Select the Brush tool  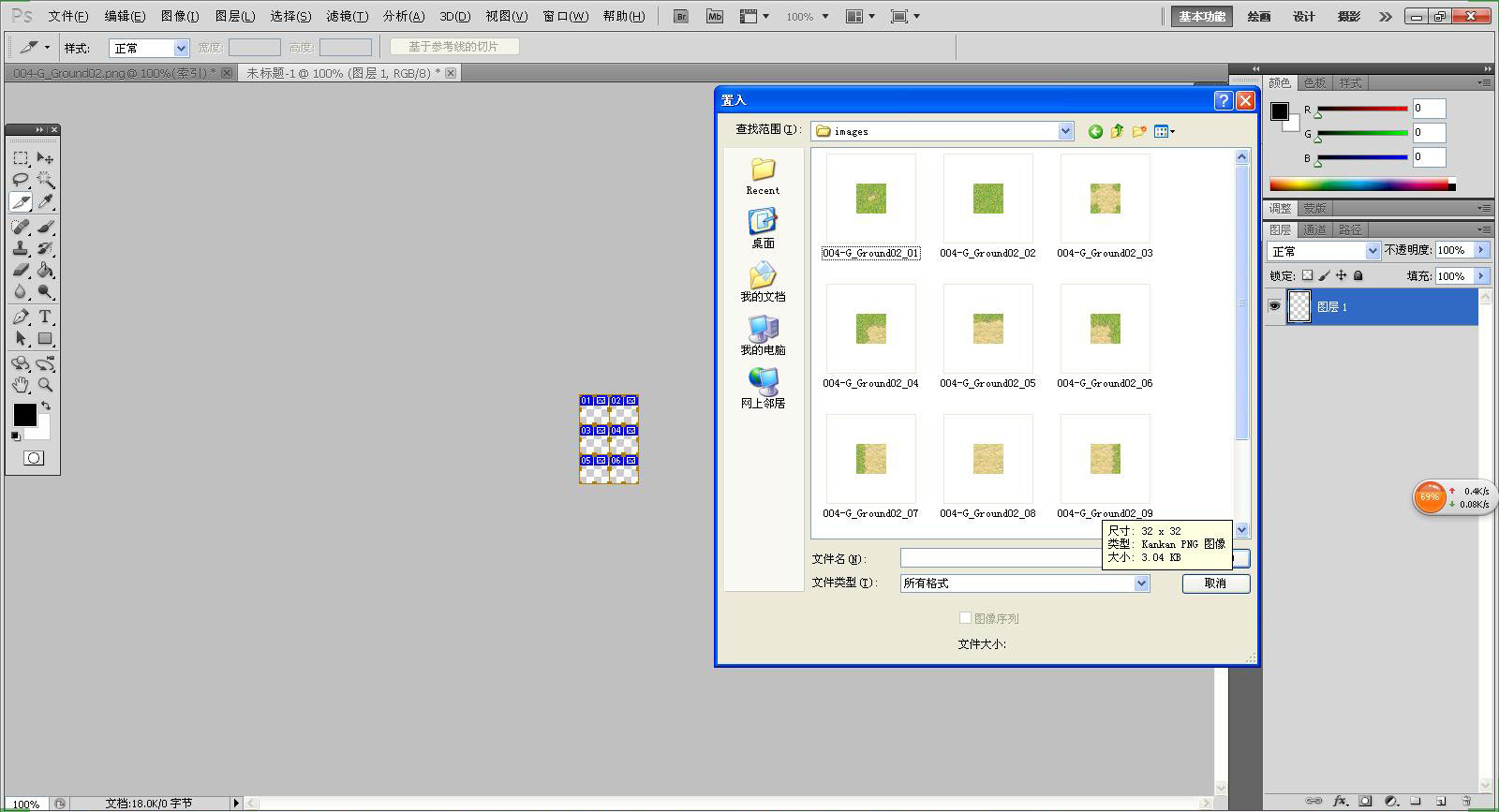click(x=45, y=227)
